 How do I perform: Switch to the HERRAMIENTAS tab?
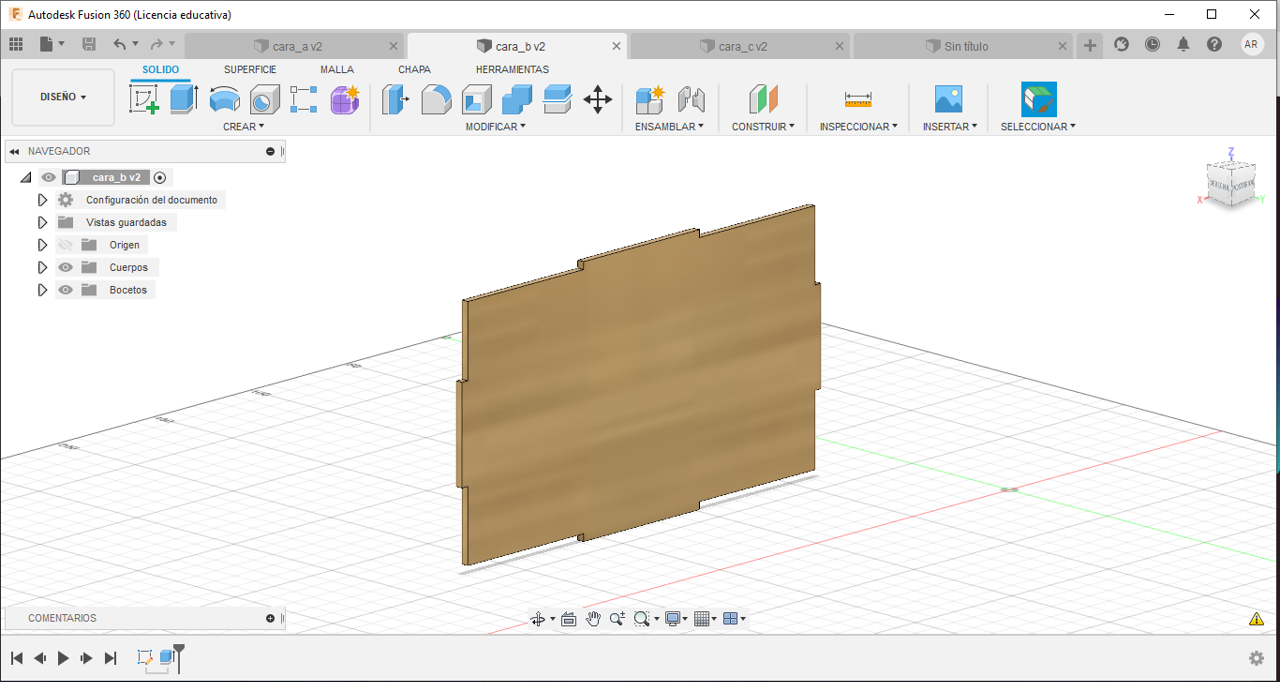(512, 70)
